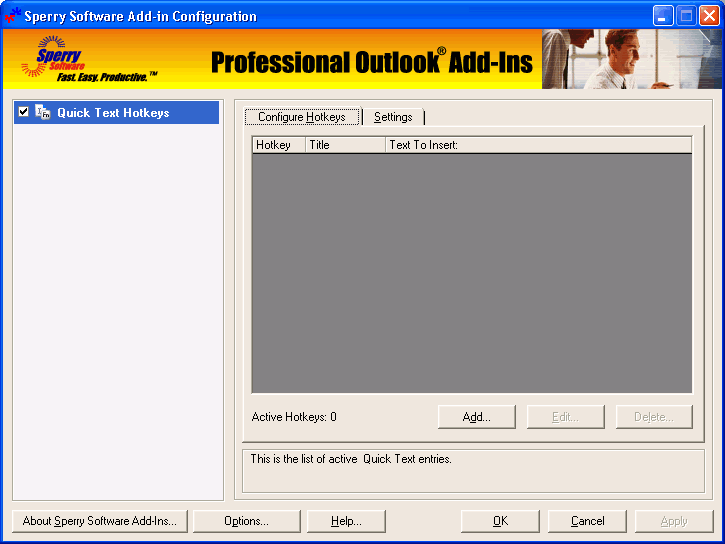The height and width of the screenshot is (544, 725).
Task: Close the Add-in Configuration window
Action: coord(709,16)
